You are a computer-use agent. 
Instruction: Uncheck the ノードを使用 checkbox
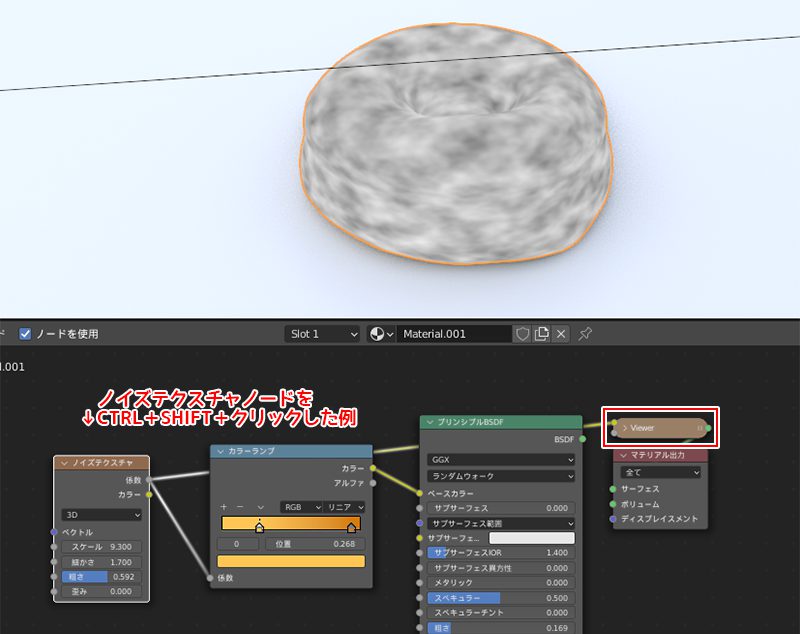click(26, 334)
